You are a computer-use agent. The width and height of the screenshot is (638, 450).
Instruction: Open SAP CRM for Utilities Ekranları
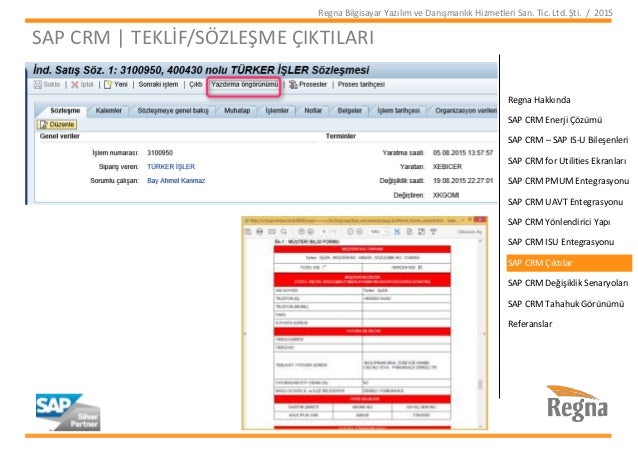567,161
